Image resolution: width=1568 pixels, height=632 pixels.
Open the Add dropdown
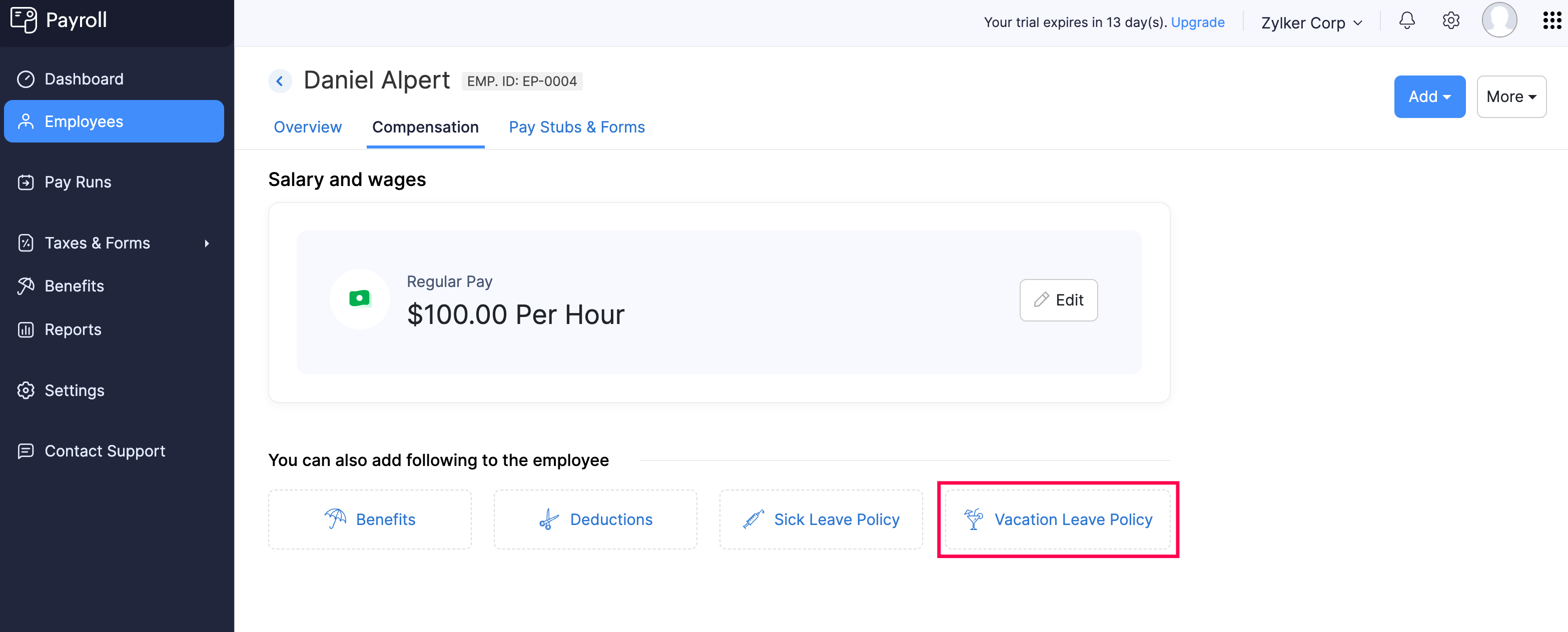tap(1429, 96)
